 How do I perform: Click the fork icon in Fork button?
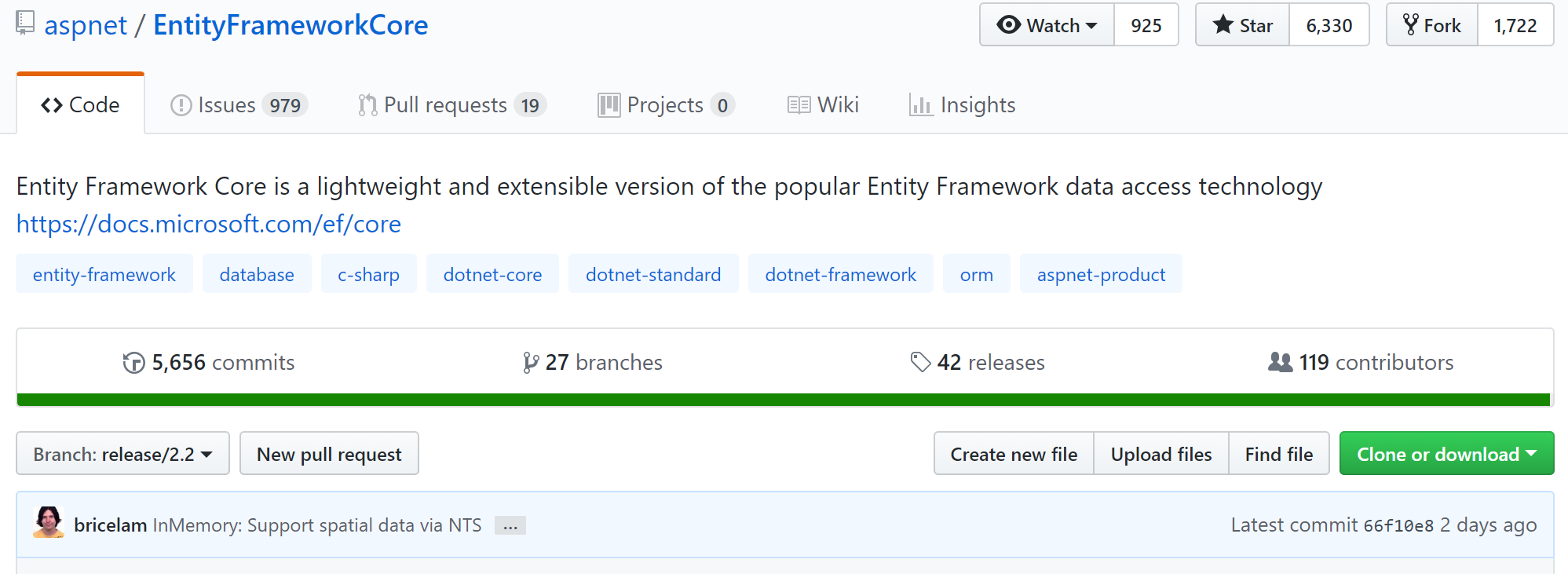pyautogui.click(x=1411, y=25)
